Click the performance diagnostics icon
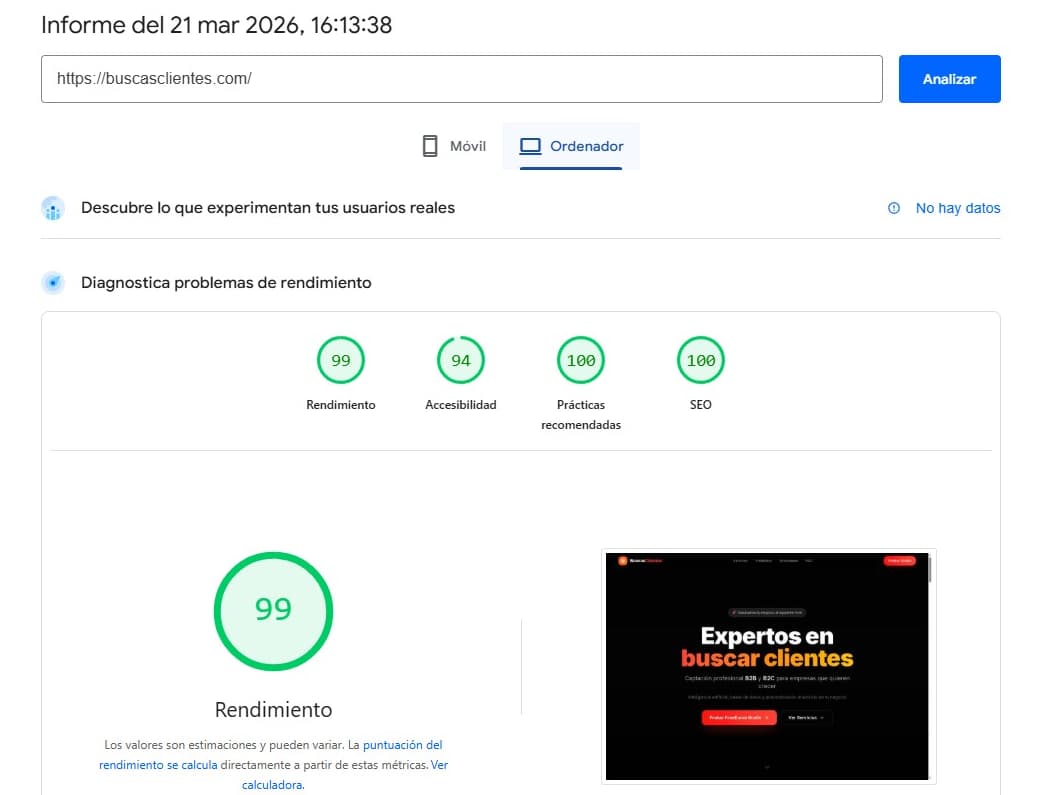1060x795 pixels. (x=53, y=283)
